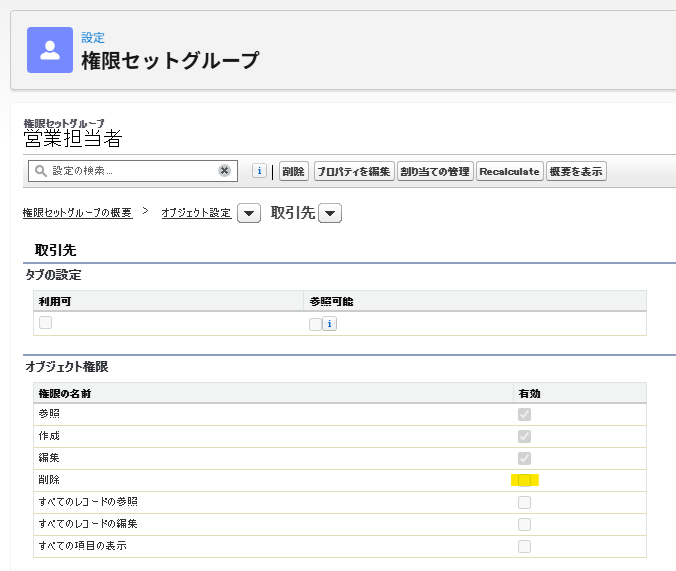
Task: Click the 営業担当者 group name
Action: click(73, 138)
